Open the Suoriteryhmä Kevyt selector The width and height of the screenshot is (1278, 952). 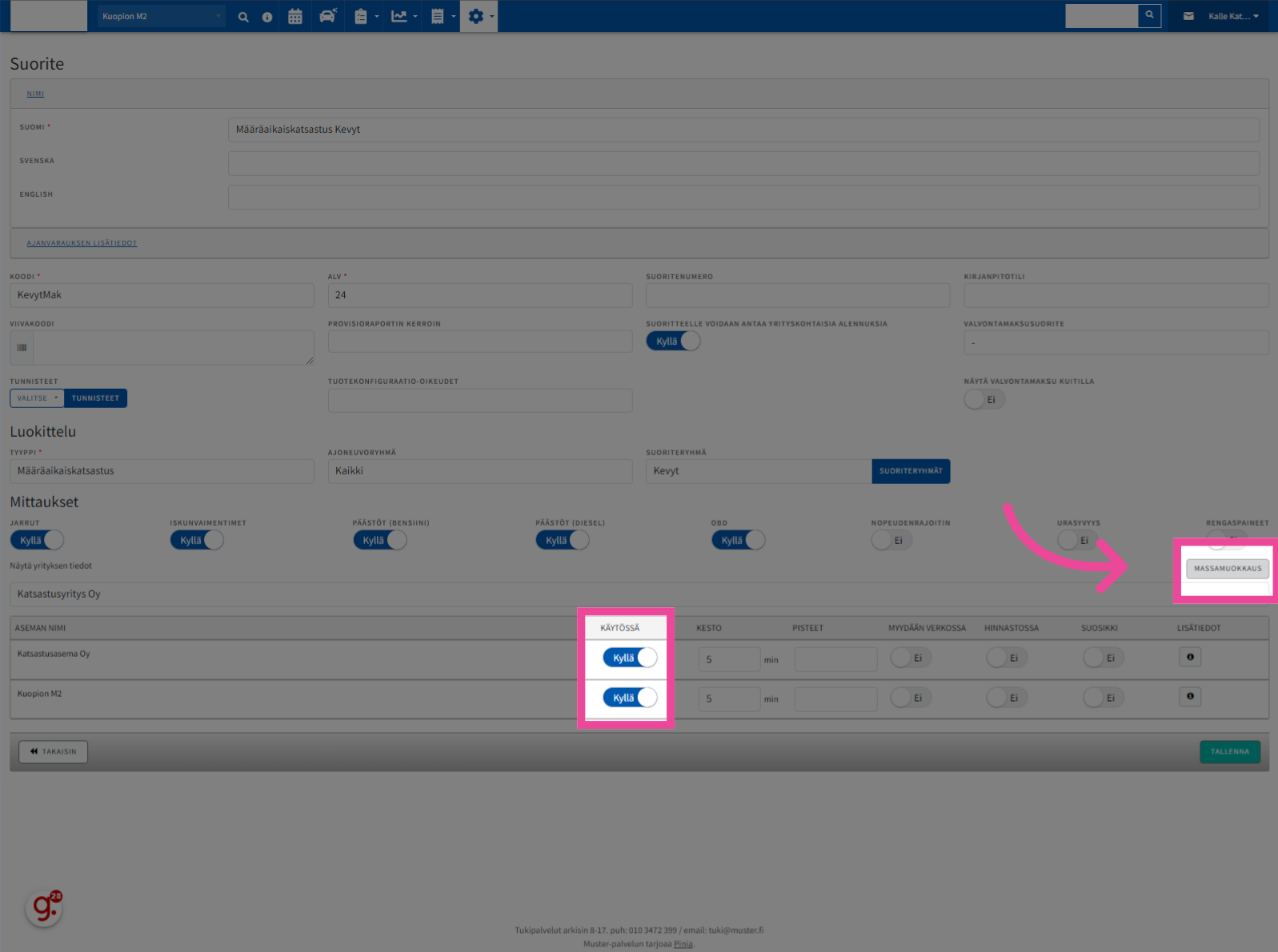[x=759, y=471]
